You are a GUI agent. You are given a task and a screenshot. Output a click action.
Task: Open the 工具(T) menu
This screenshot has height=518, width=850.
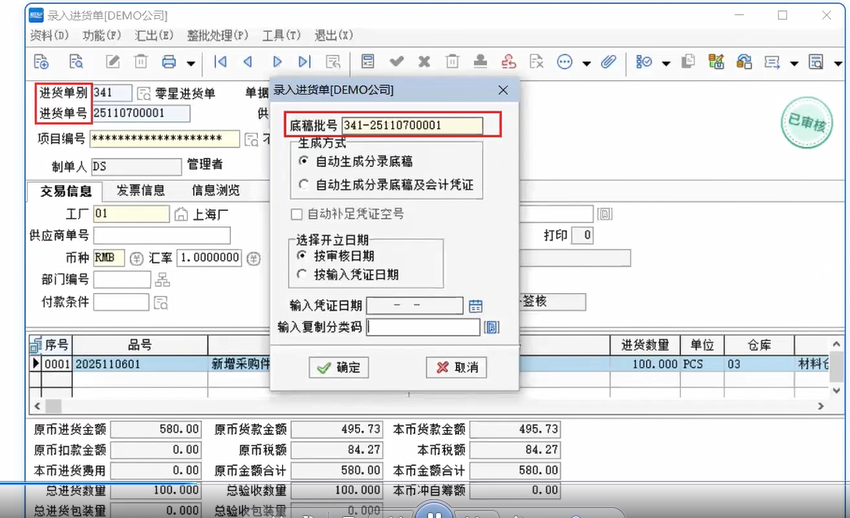(281, 35)
